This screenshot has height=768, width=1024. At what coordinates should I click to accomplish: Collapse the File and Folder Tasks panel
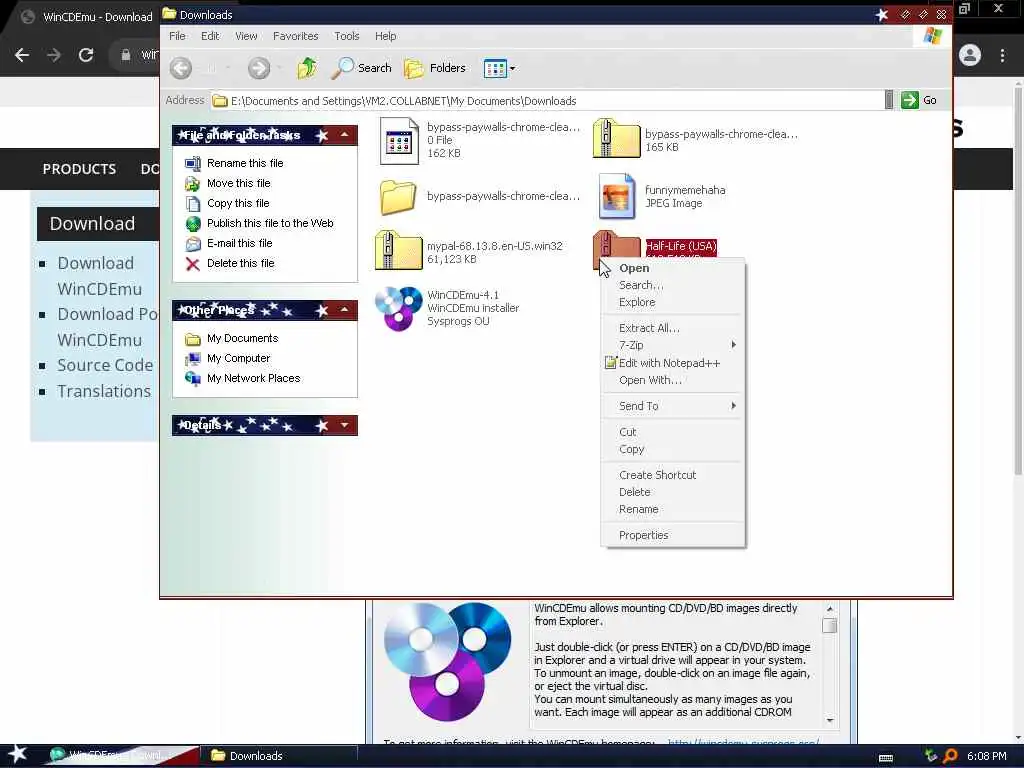pyautogui.click(x=345, y=135)
